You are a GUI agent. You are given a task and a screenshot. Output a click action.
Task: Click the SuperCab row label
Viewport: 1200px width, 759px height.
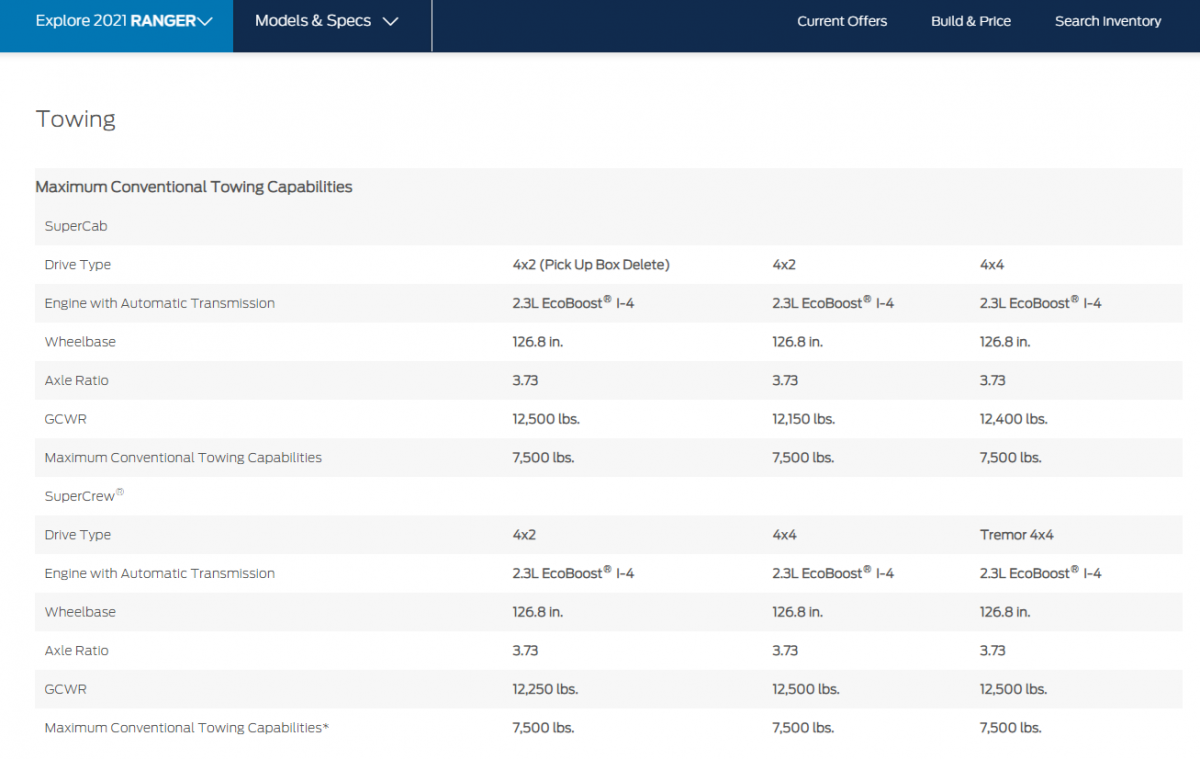tap(76, 226)
